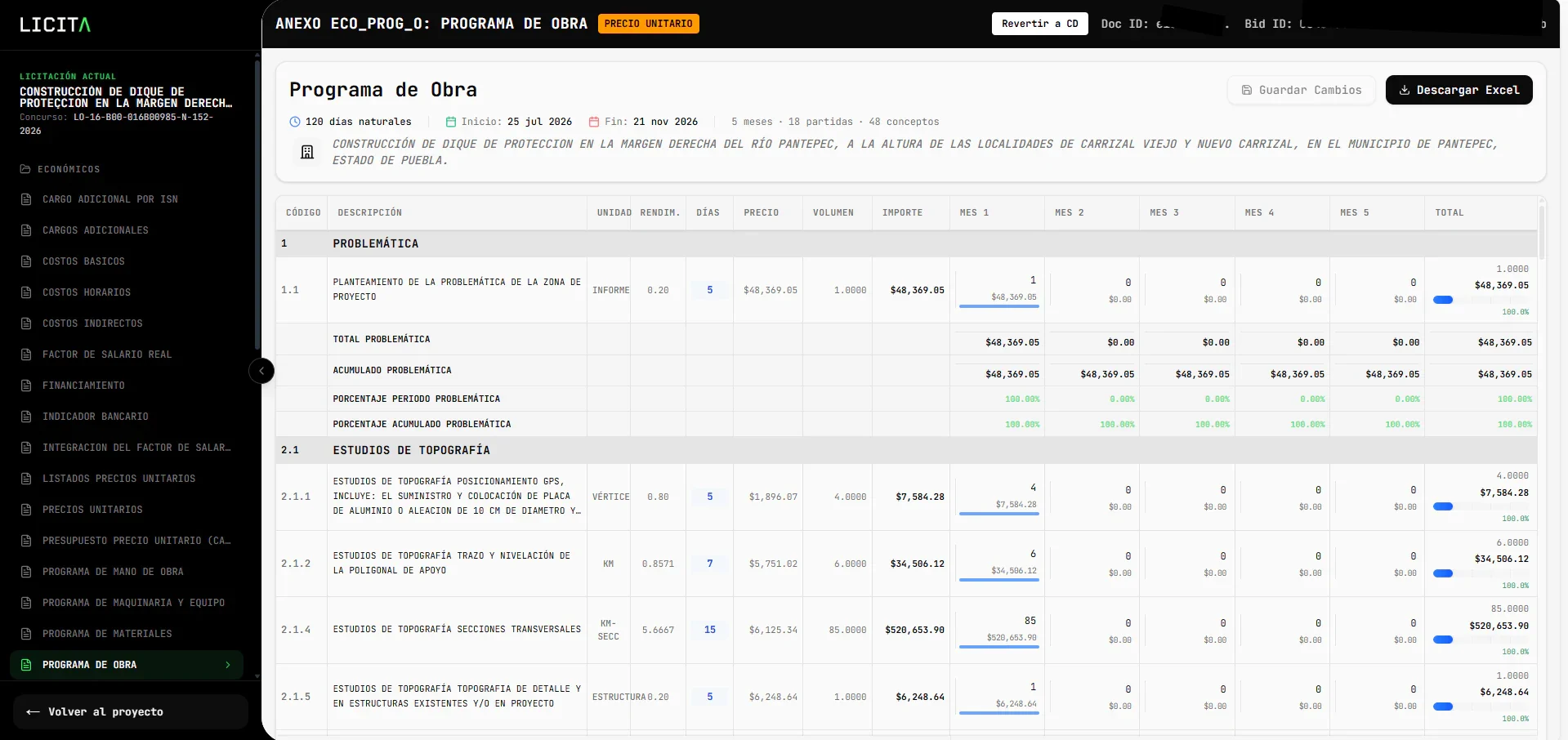Click the download icon in Descargar Excel
The height and width of the screenshot is (740, 1568).
(x=1404, y=90)
